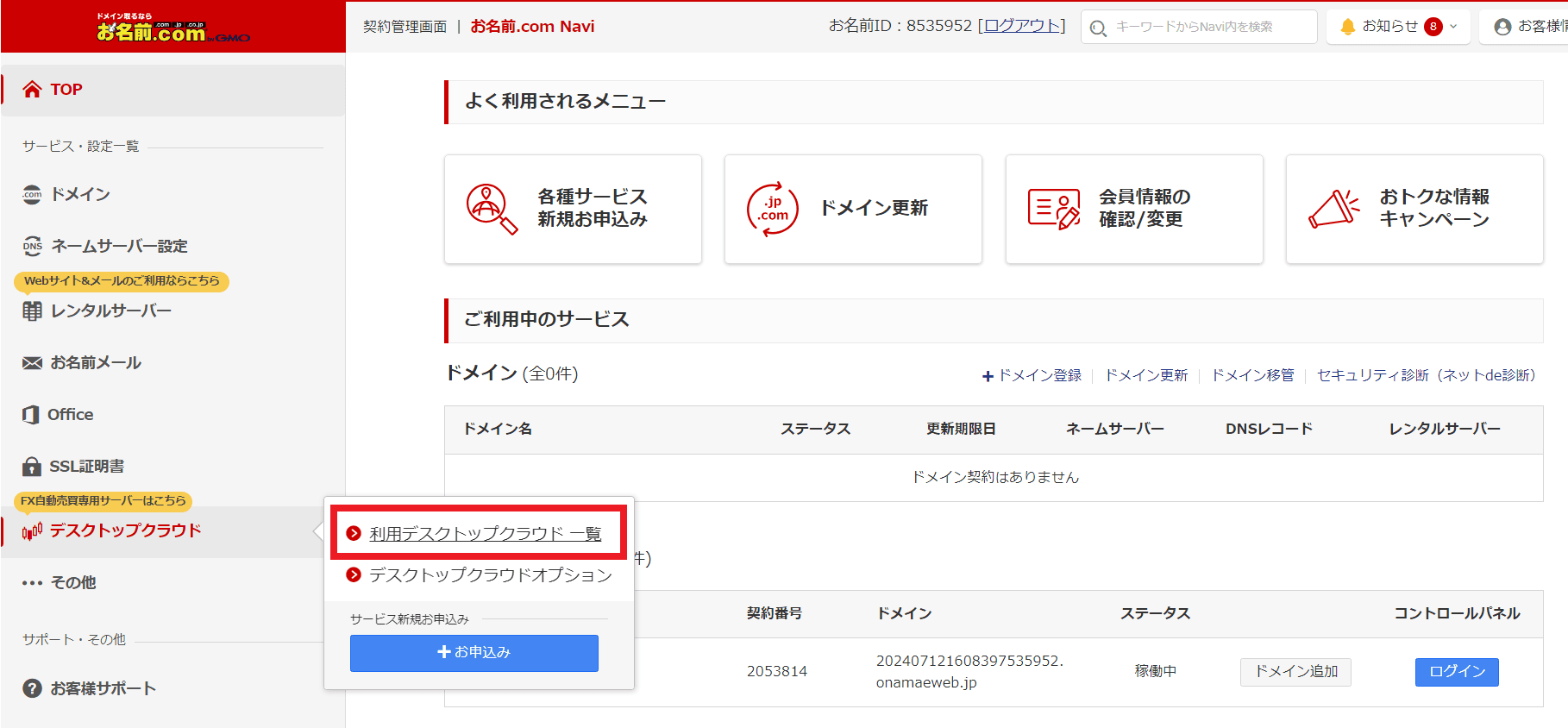Expand the お知らせ notifications dropdown arrow
1568x728 pixels.
1453,27
